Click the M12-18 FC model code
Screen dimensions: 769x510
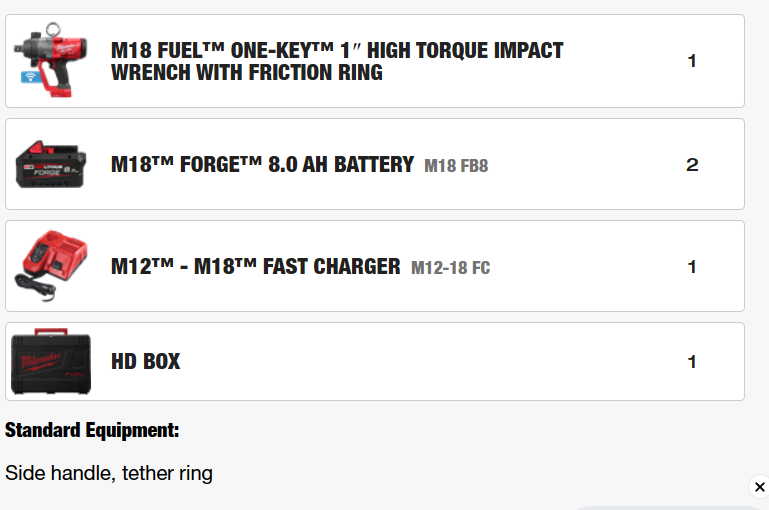pyautogui.click(x=450, y=267)
